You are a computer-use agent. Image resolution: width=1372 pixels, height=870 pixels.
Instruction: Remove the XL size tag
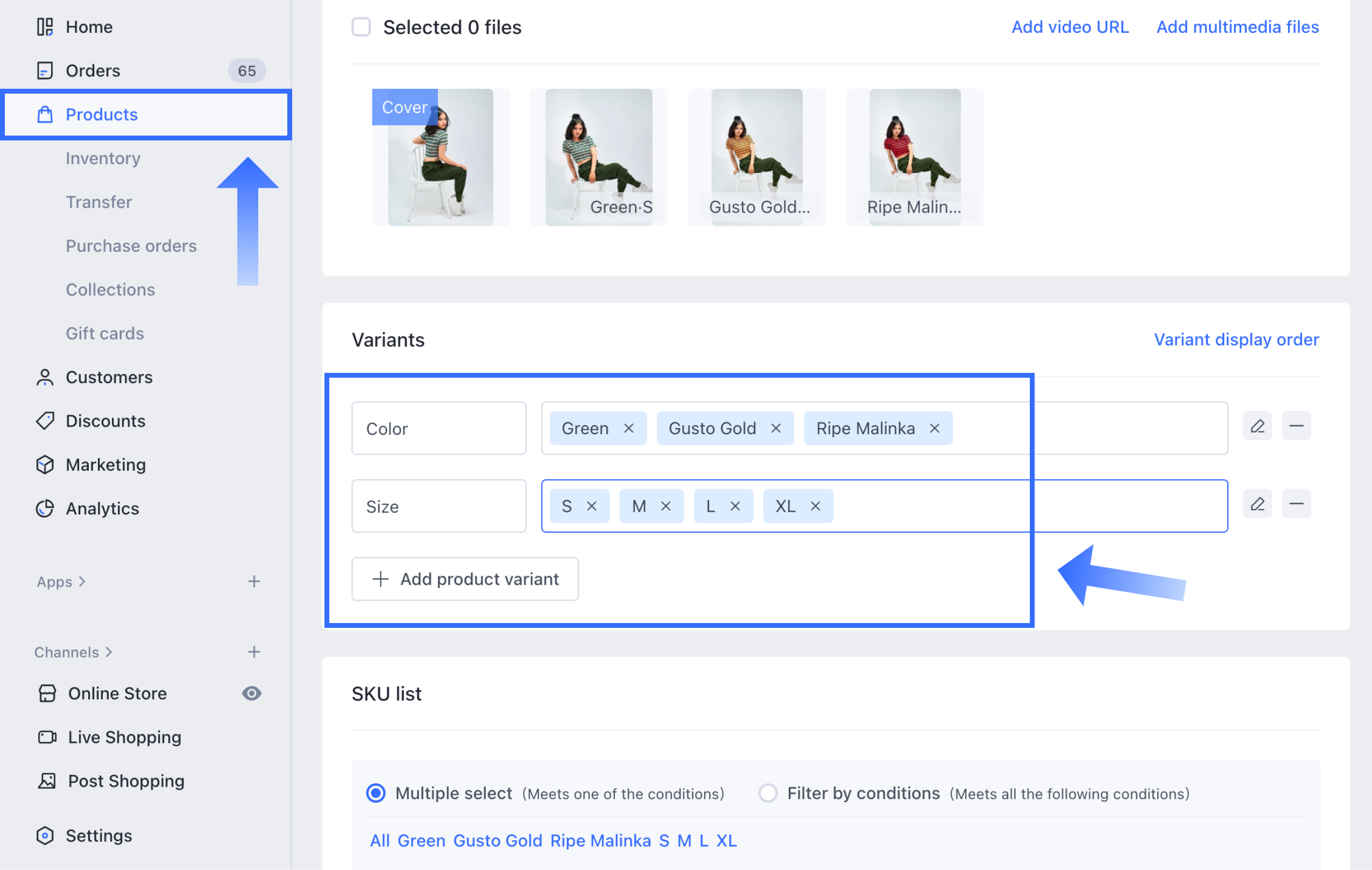coord(815,506)
